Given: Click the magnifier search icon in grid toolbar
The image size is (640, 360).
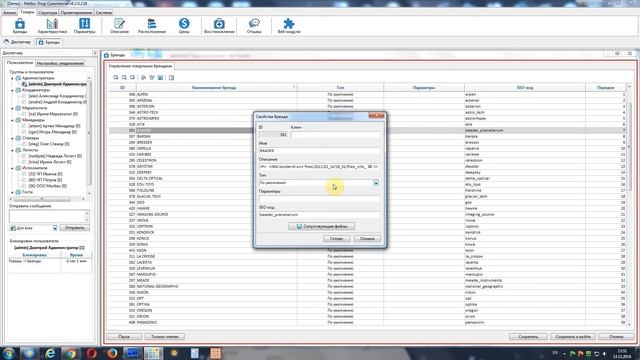Looking at the screenshot, I should click(x=124, y=78).
